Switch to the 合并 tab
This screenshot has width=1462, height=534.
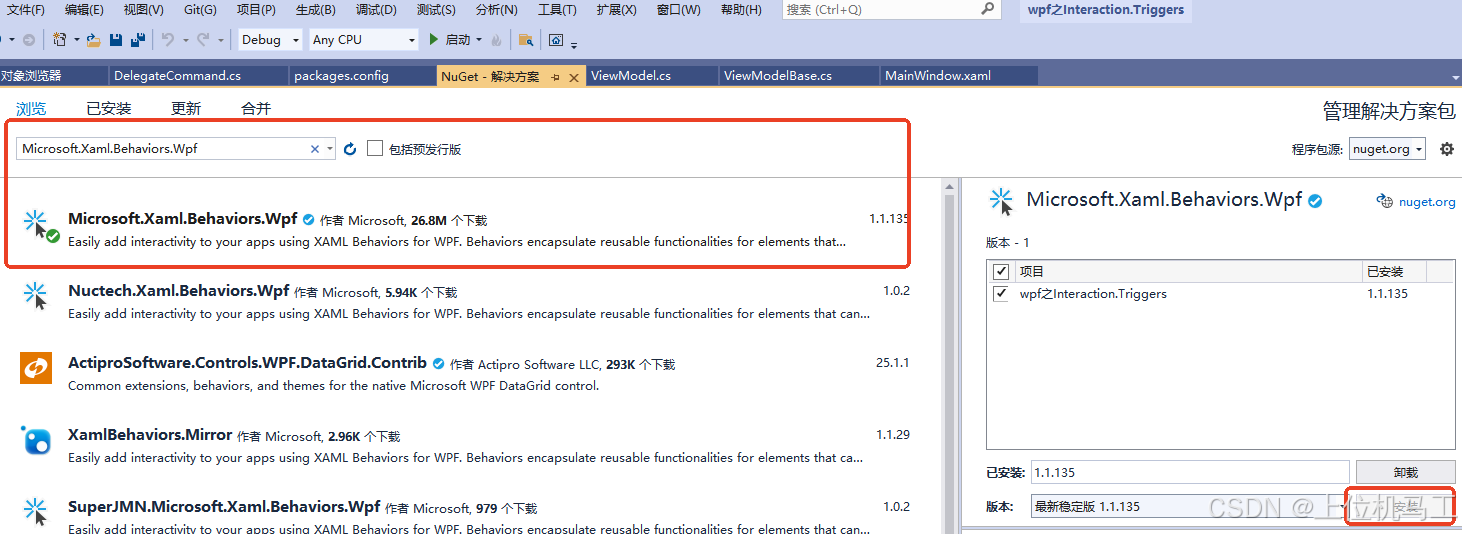256,109
